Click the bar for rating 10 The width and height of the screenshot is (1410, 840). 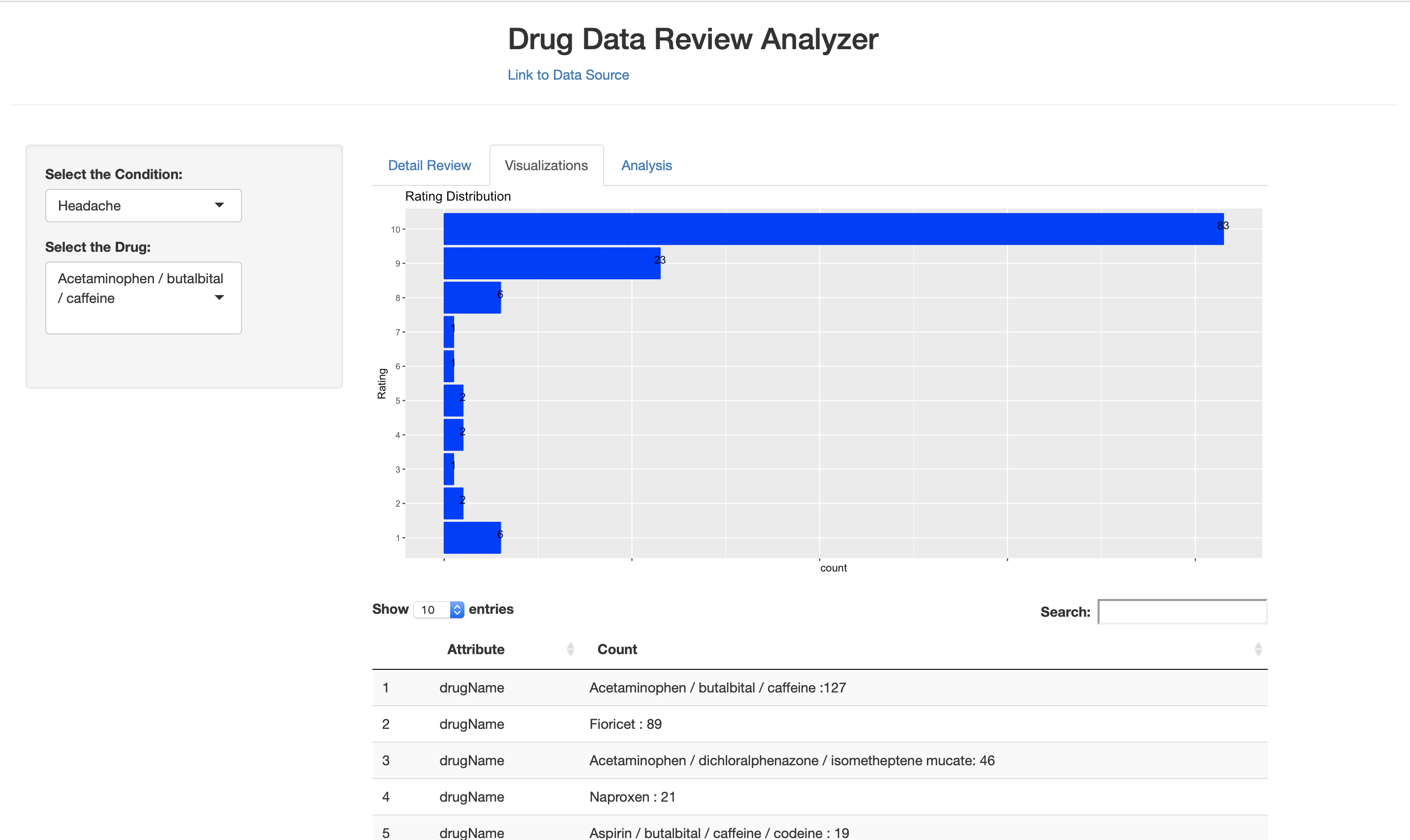[832, 229]
